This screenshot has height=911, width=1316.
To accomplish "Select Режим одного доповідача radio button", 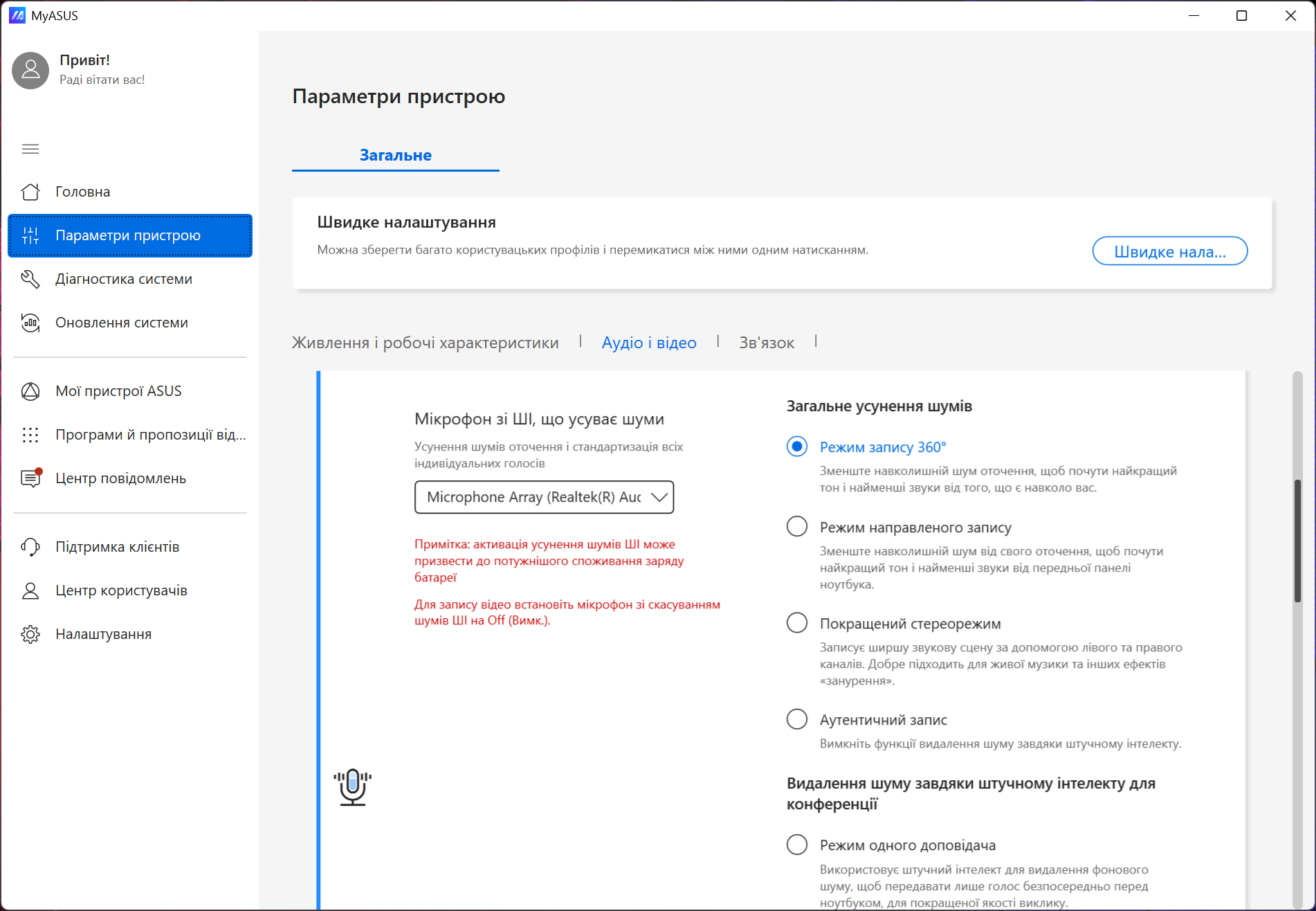I will (x=797, y=845).
